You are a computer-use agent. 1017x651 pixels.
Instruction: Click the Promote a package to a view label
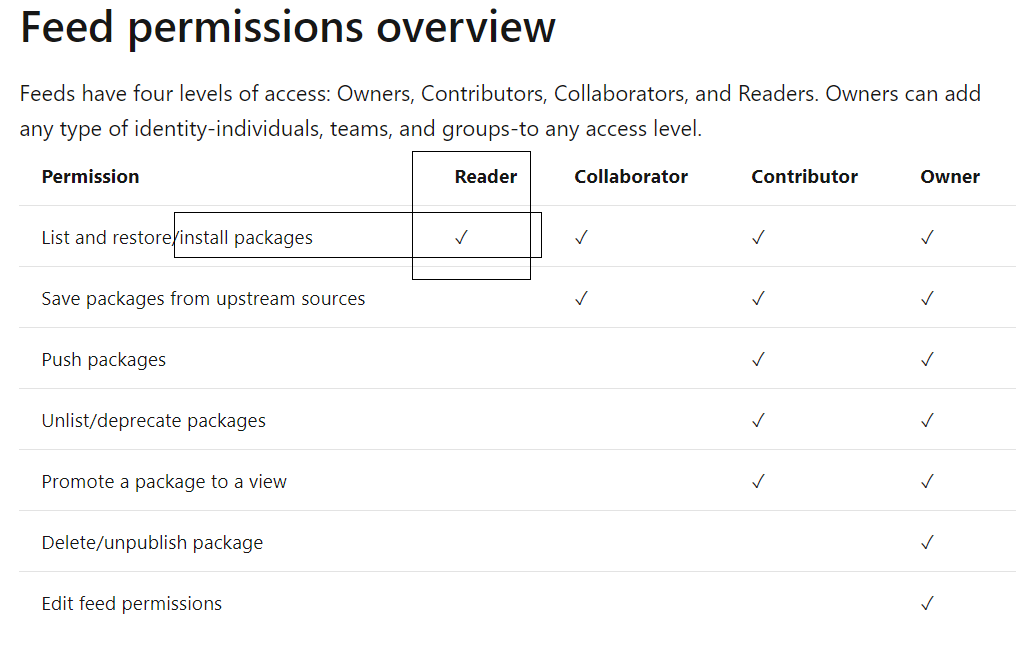[164, 482]
